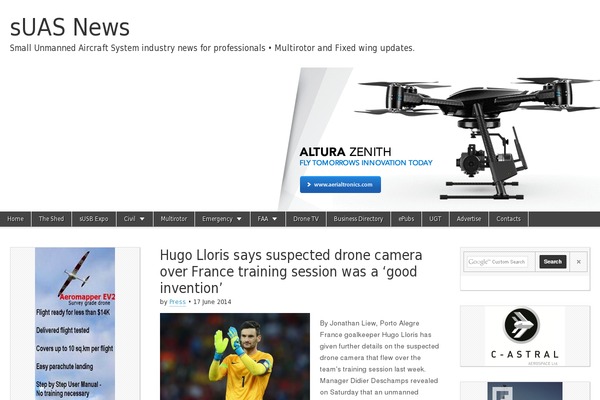Image resolution: width=600 pixels, height=400 pixels.
Task: Open the Contacts page
Action: pos(508,219)
